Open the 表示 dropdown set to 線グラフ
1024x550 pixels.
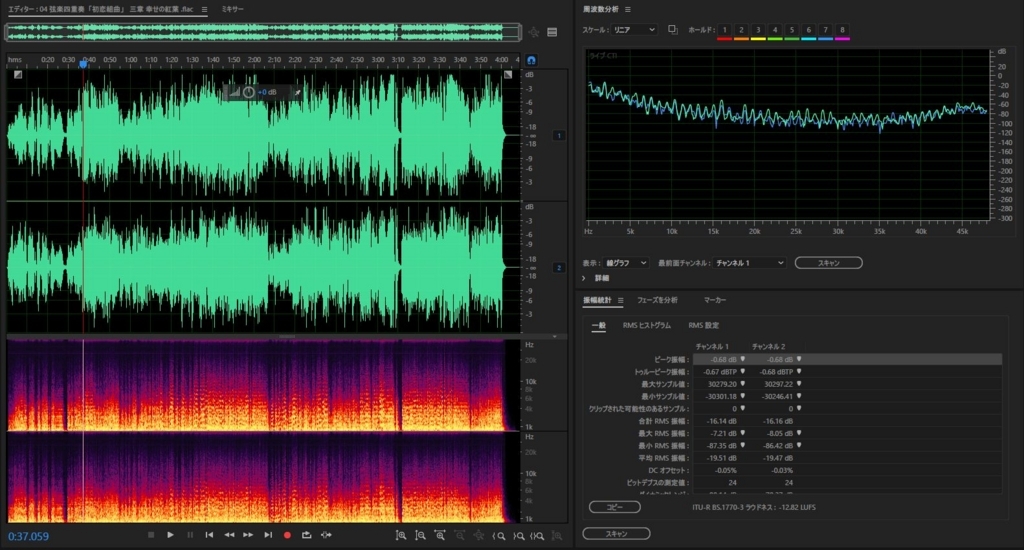point(626,263)
